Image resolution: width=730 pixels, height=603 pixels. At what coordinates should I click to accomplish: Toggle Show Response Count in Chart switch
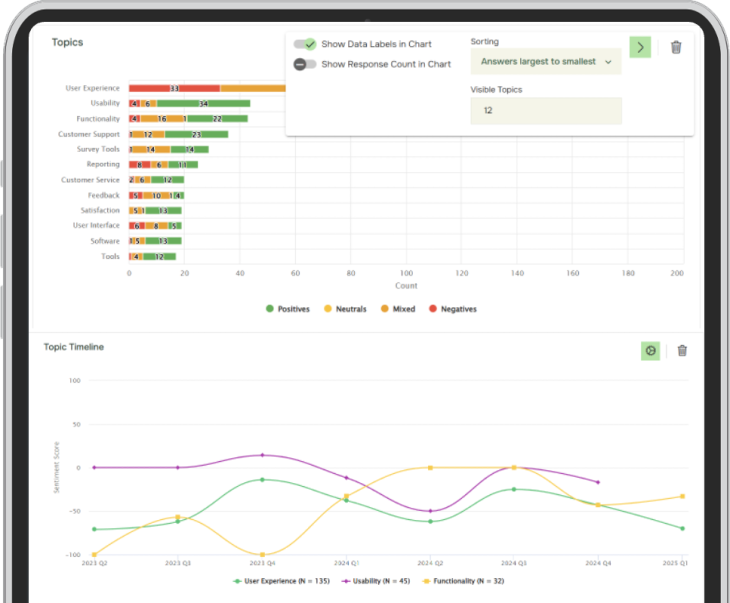pos(305,64)
